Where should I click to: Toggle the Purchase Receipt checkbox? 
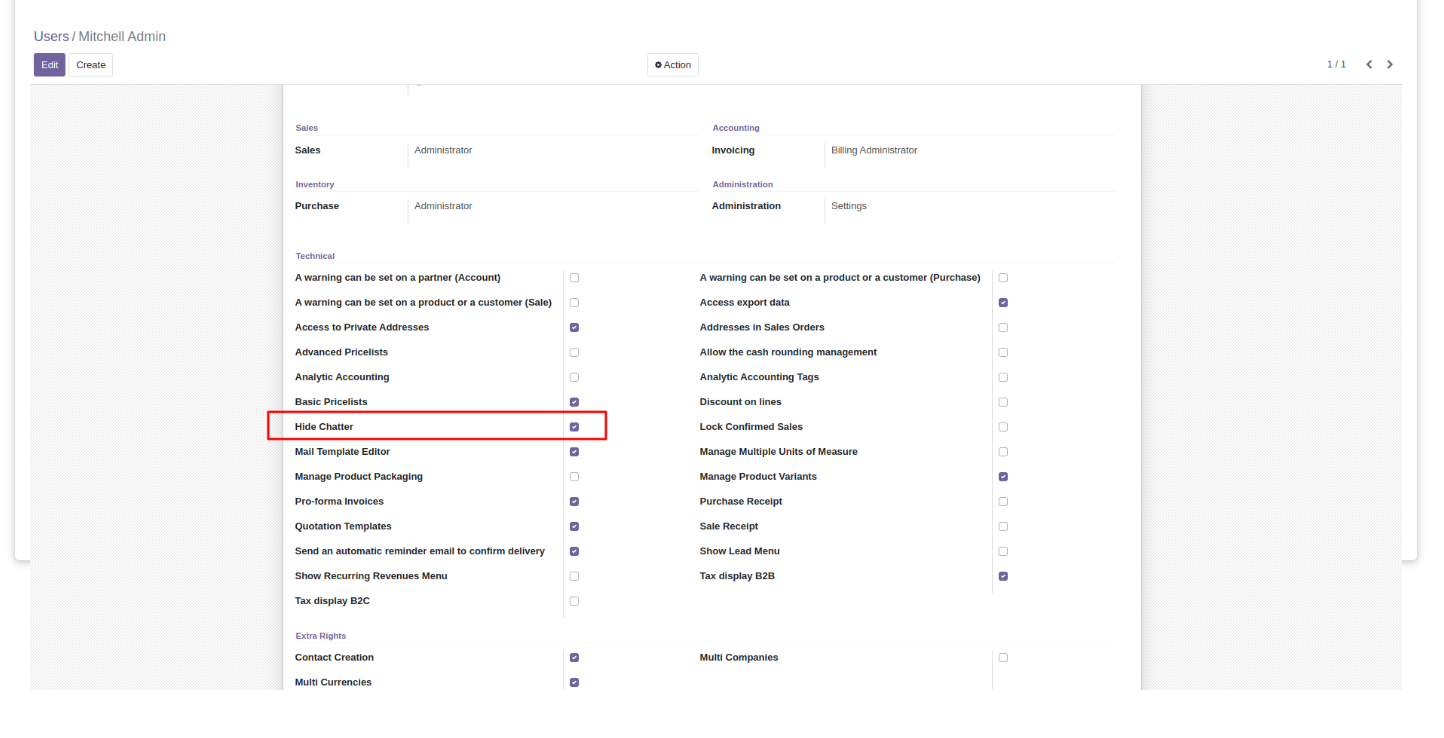(x=1003, y=502)
